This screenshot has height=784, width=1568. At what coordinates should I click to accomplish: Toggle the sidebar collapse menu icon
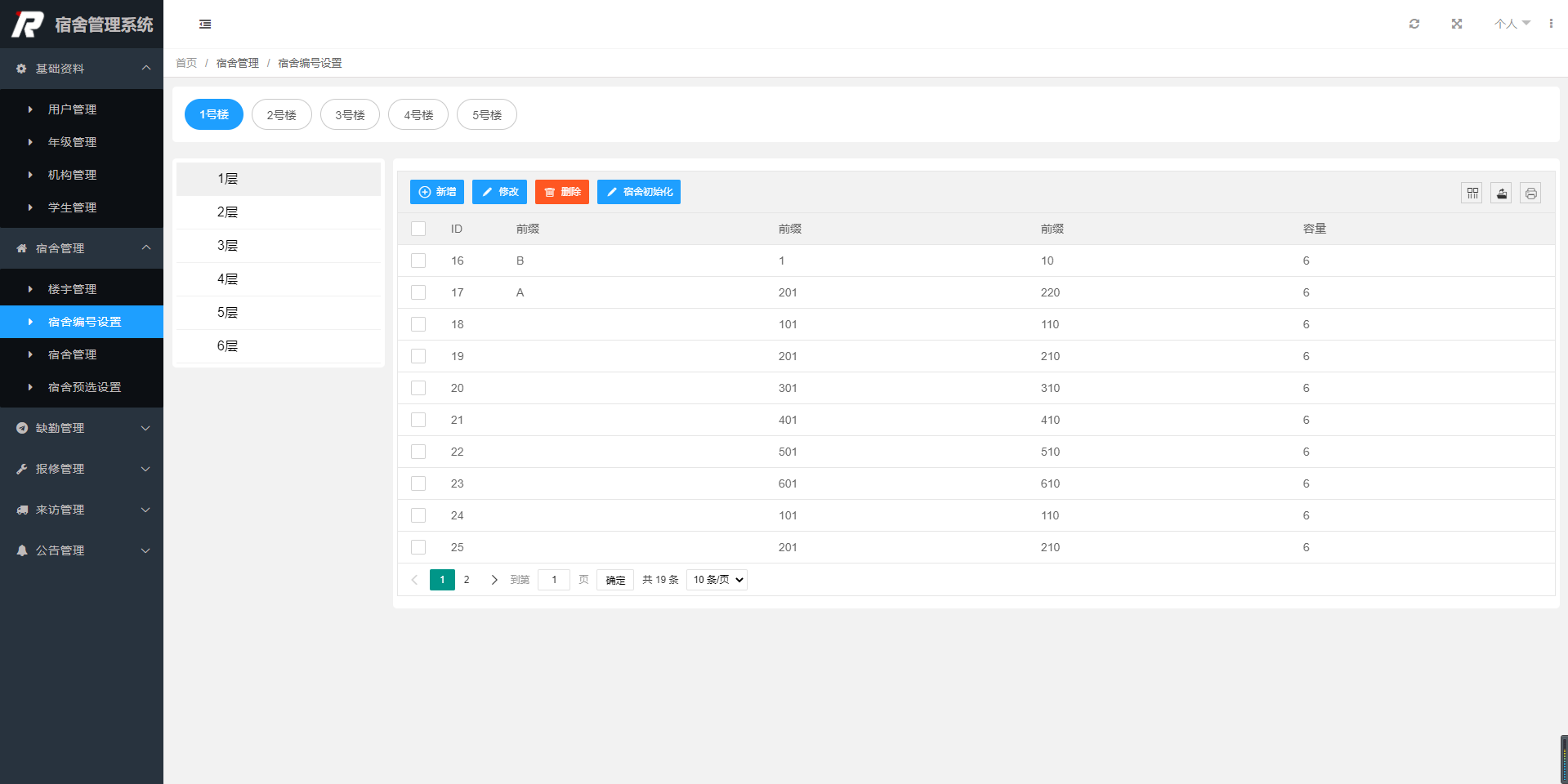(x=205, y=24)
